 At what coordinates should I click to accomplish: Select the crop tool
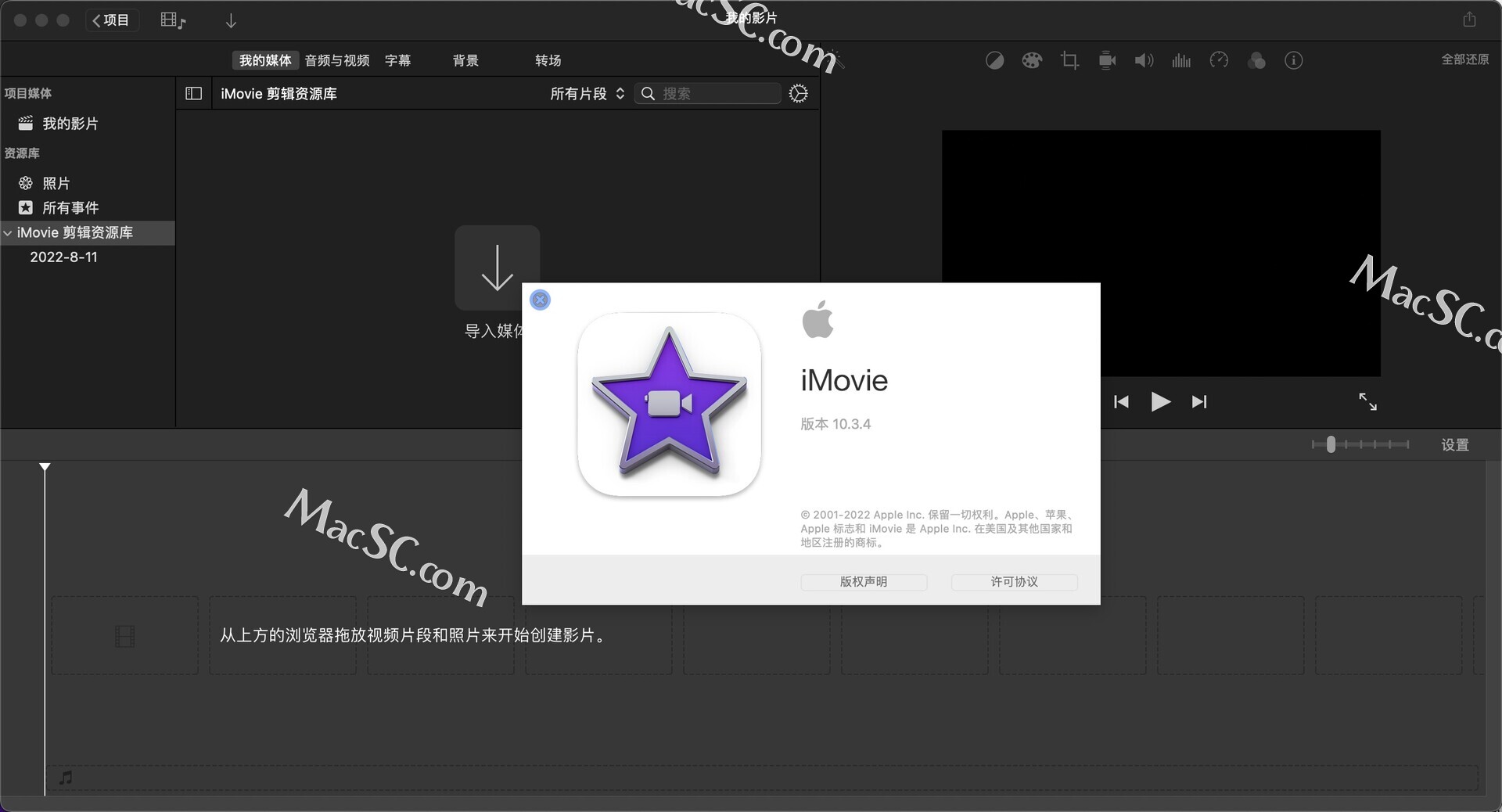click(x=1069, y=60)
